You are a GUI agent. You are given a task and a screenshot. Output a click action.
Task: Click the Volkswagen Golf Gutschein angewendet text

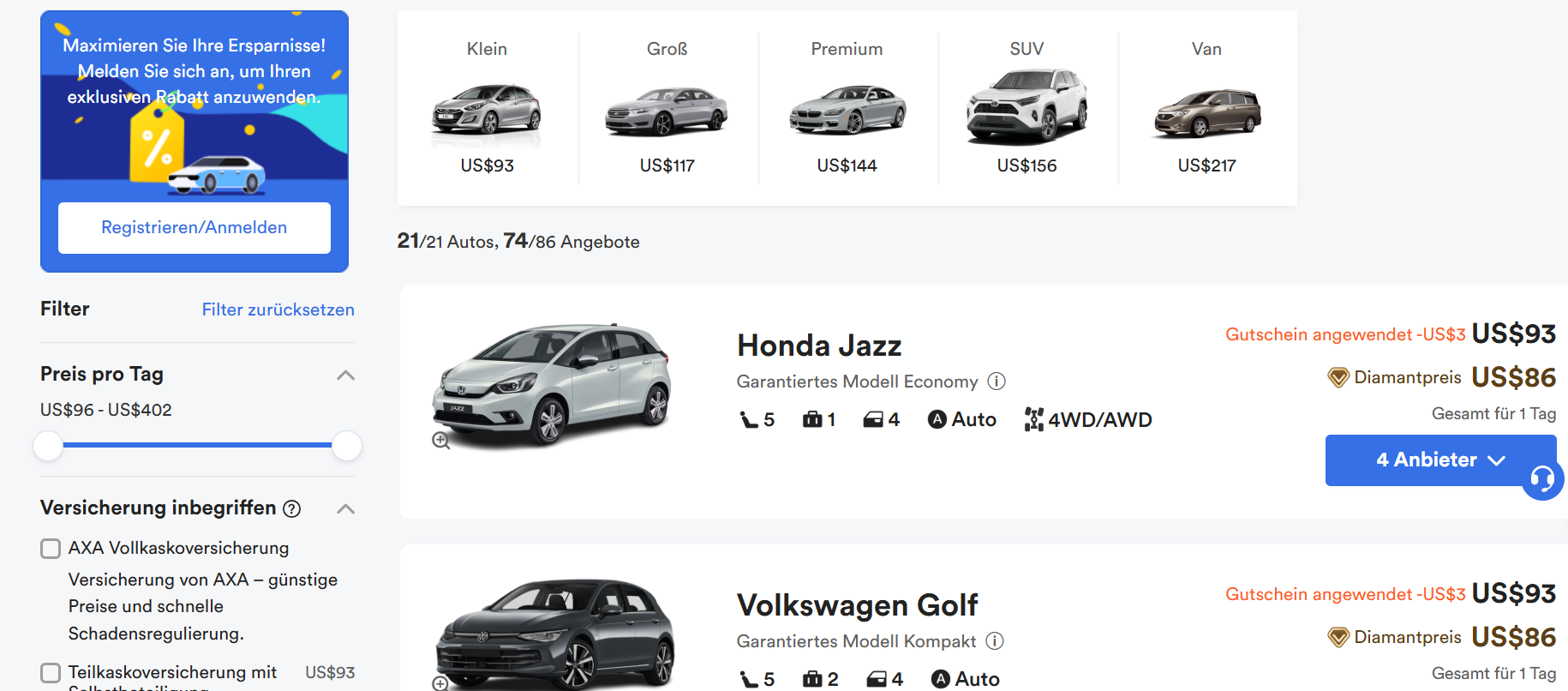click(x=1345, y=594)
